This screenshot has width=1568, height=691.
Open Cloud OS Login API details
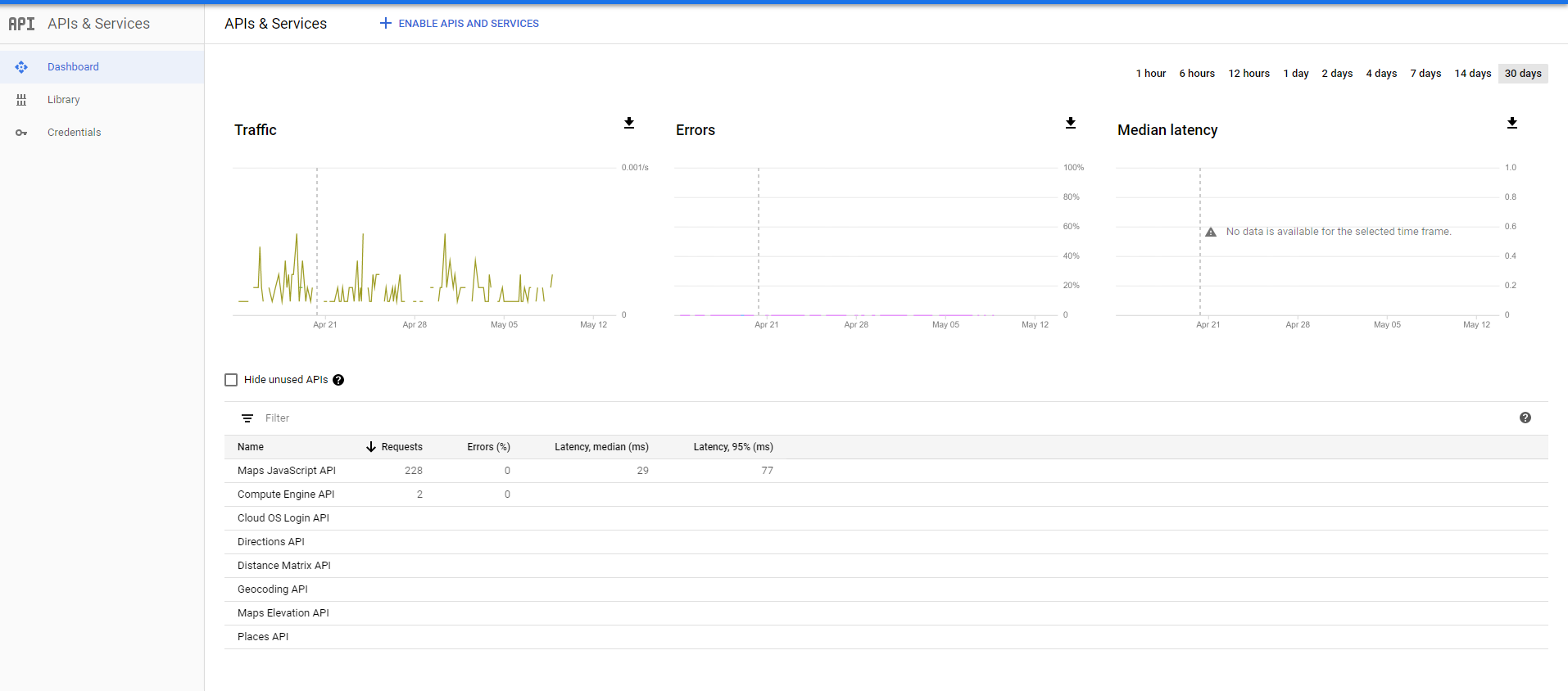point(283,518)
